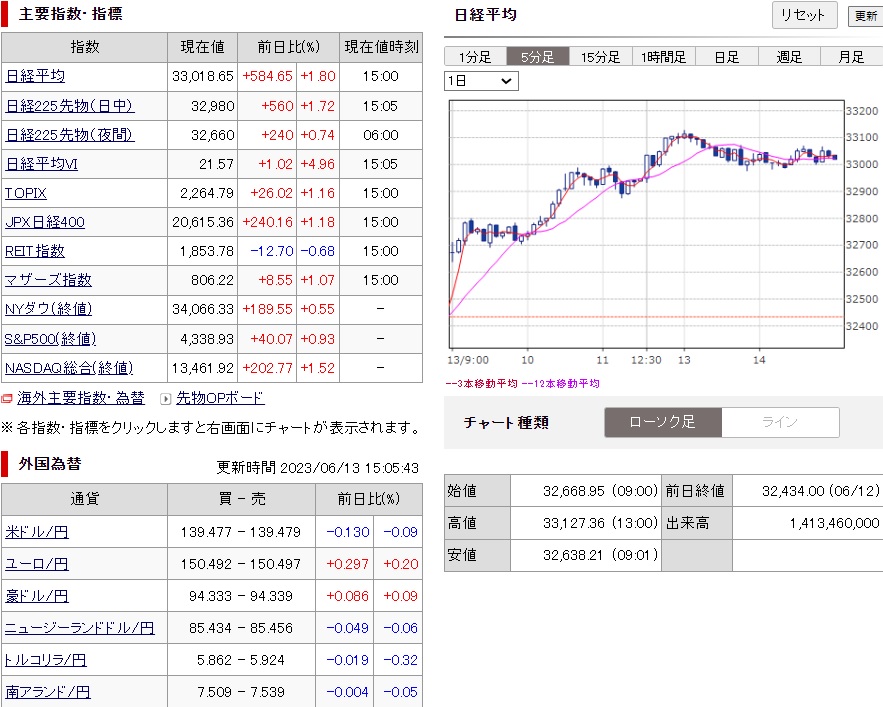The height and width of the screenshot is (707, 883).
Task: Open the TOPIX index link
Action: click(26, 193)
